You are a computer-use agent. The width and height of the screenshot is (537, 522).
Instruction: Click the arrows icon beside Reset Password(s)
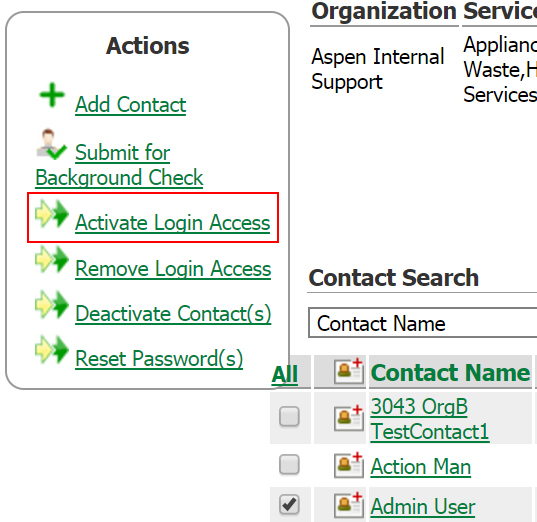[52, 349]
